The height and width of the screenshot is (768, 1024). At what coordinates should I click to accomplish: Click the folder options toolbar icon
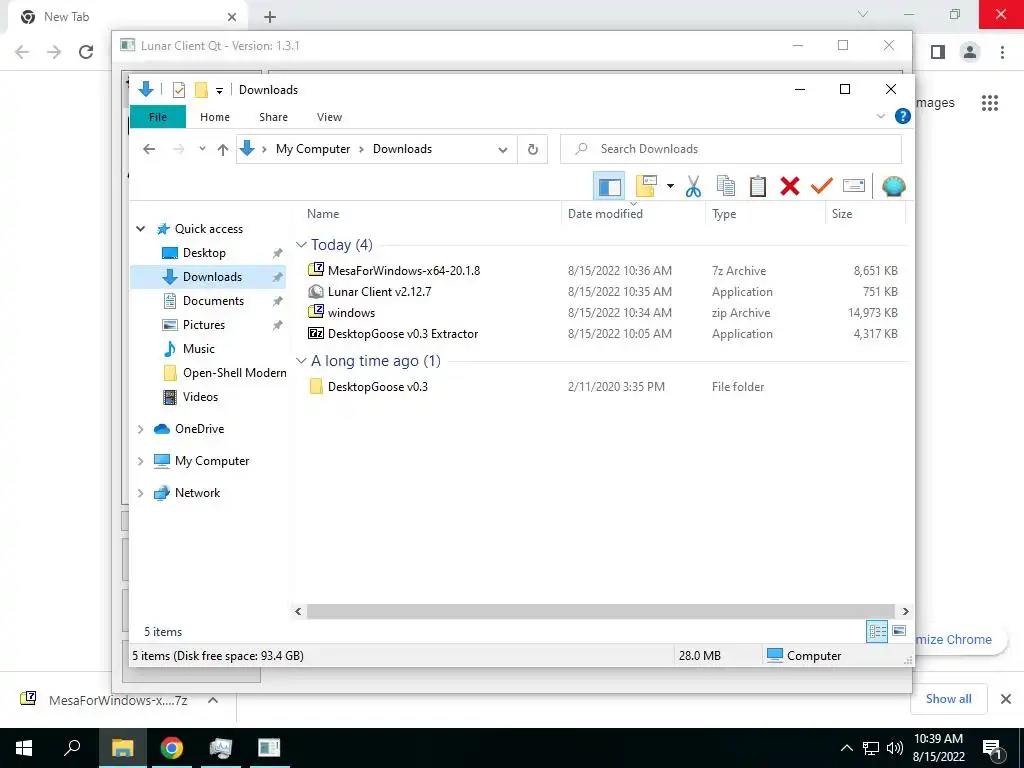(x=646, y=187)
